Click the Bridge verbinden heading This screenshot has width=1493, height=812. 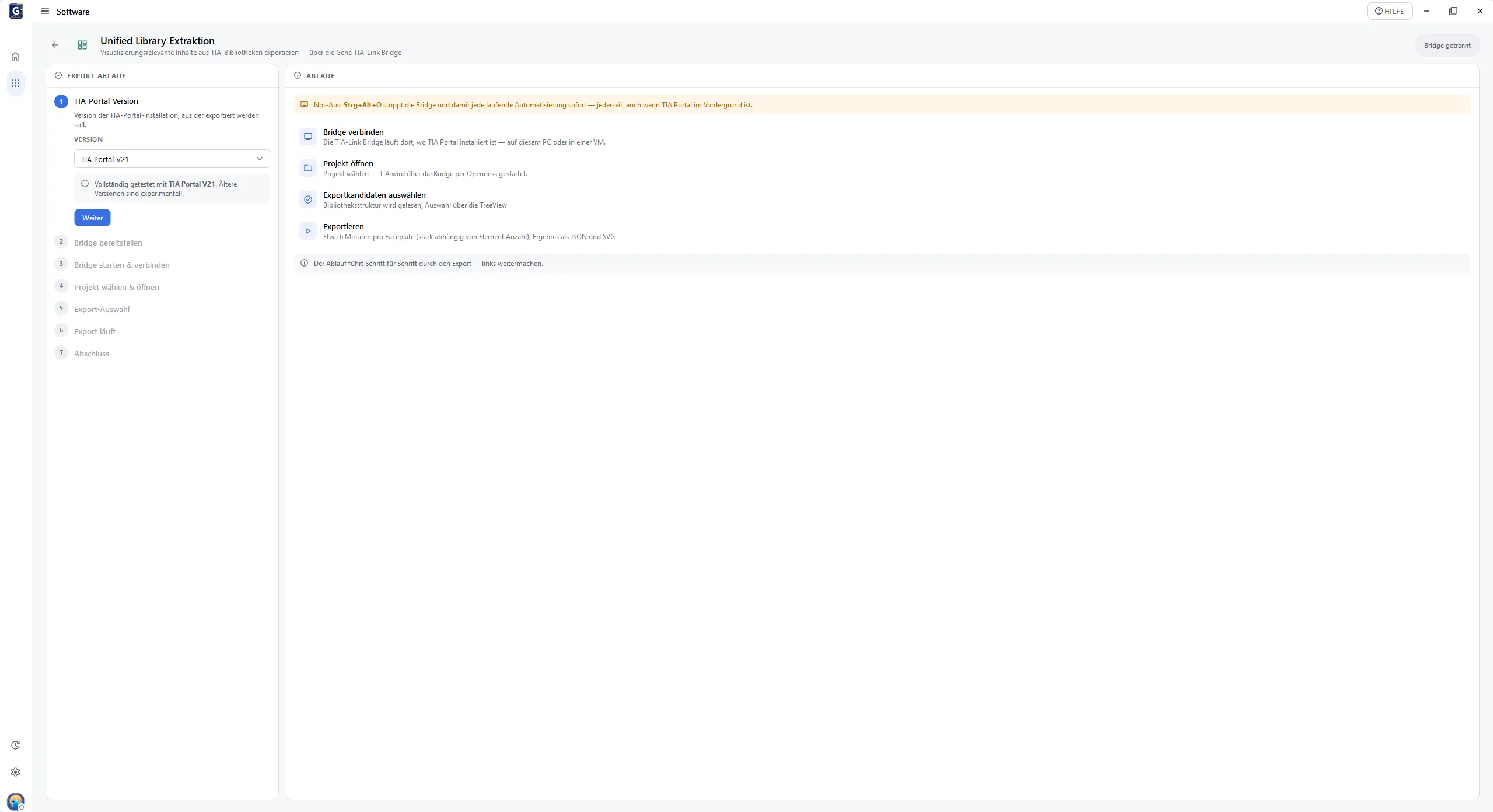coord(354,132)
